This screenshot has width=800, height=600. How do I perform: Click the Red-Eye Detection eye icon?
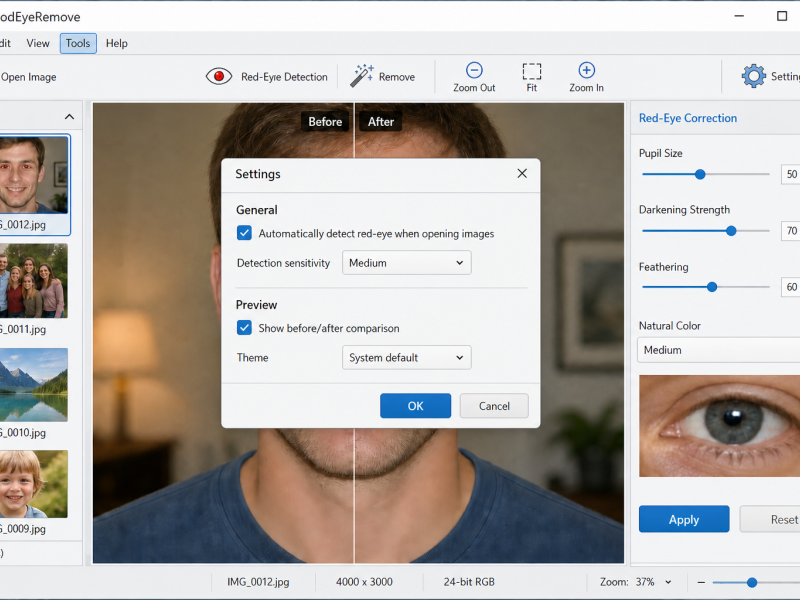tap(219, 77)
